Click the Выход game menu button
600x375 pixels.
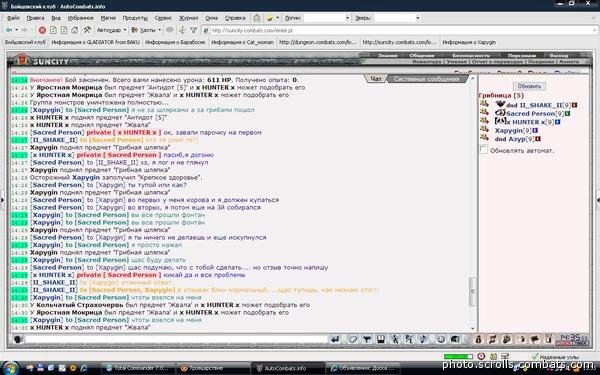(559, 55)
